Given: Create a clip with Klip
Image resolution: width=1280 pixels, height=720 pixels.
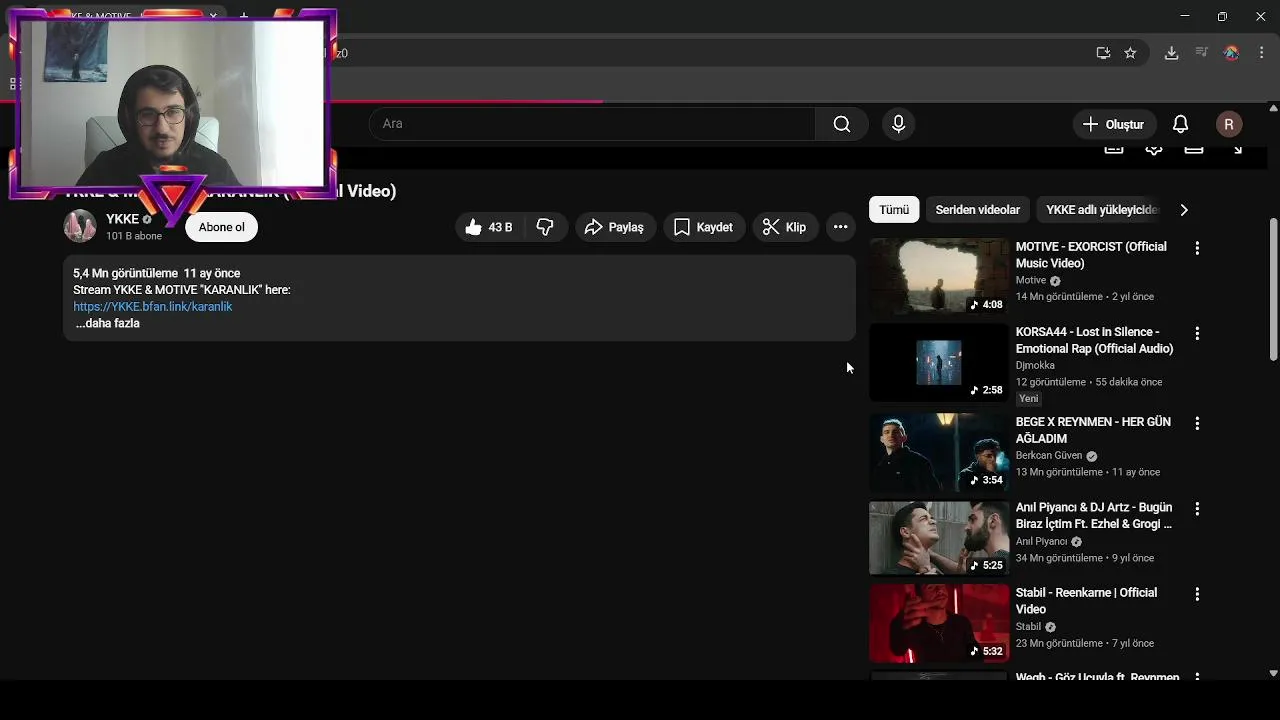Looking at the screenshot, I should coord(785,227).
